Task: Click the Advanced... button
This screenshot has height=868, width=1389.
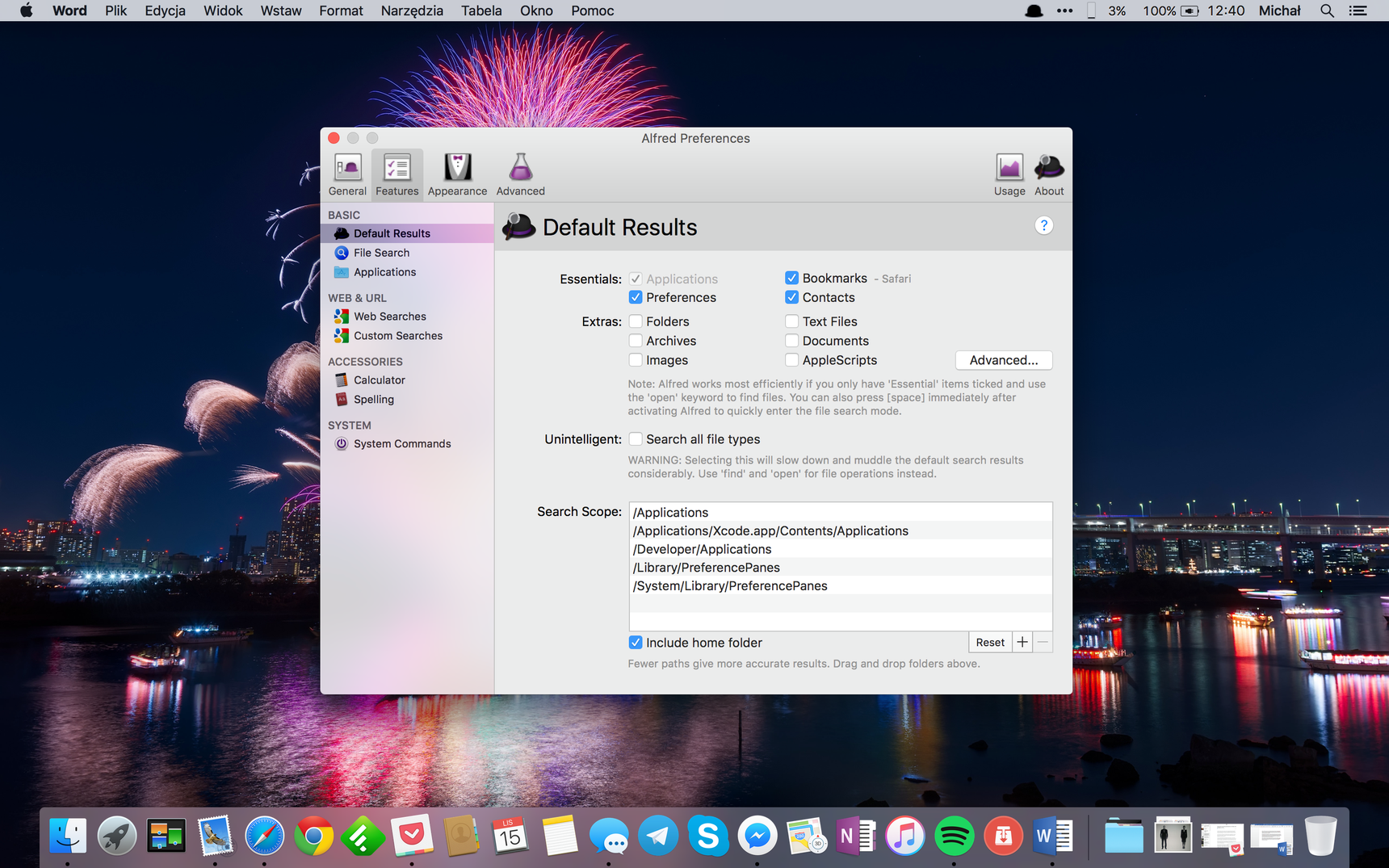Action: pos(1004,360)
